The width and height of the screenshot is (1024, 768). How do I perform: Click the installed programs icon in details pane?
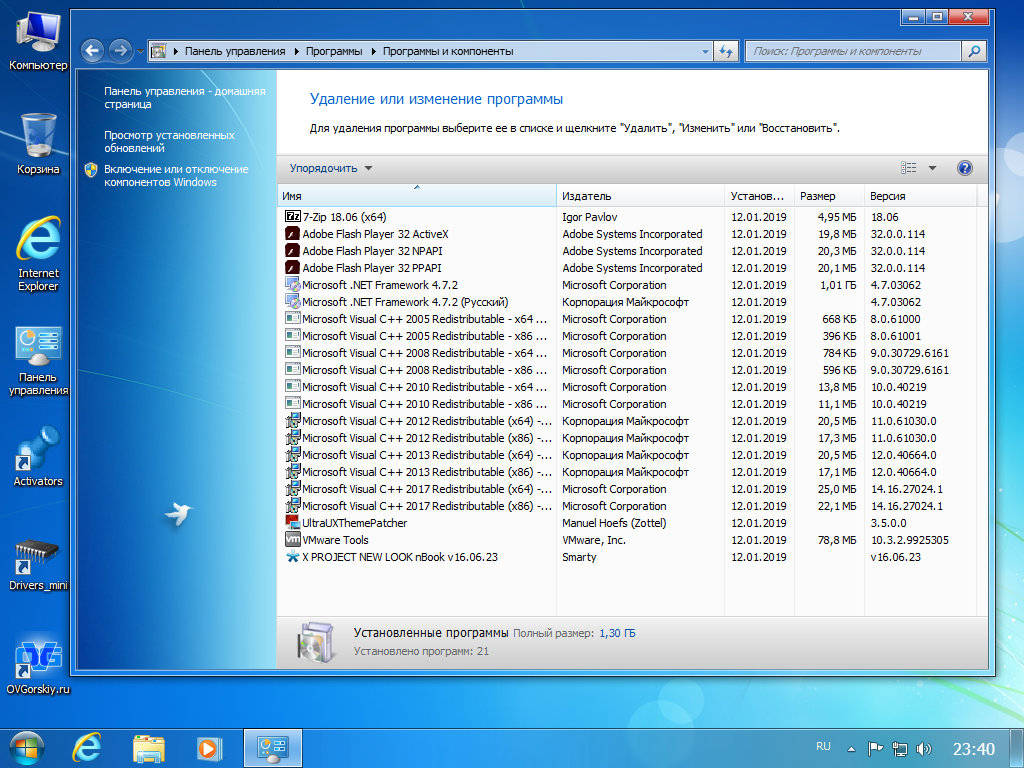pyautogui.click(x=316, y=642)
